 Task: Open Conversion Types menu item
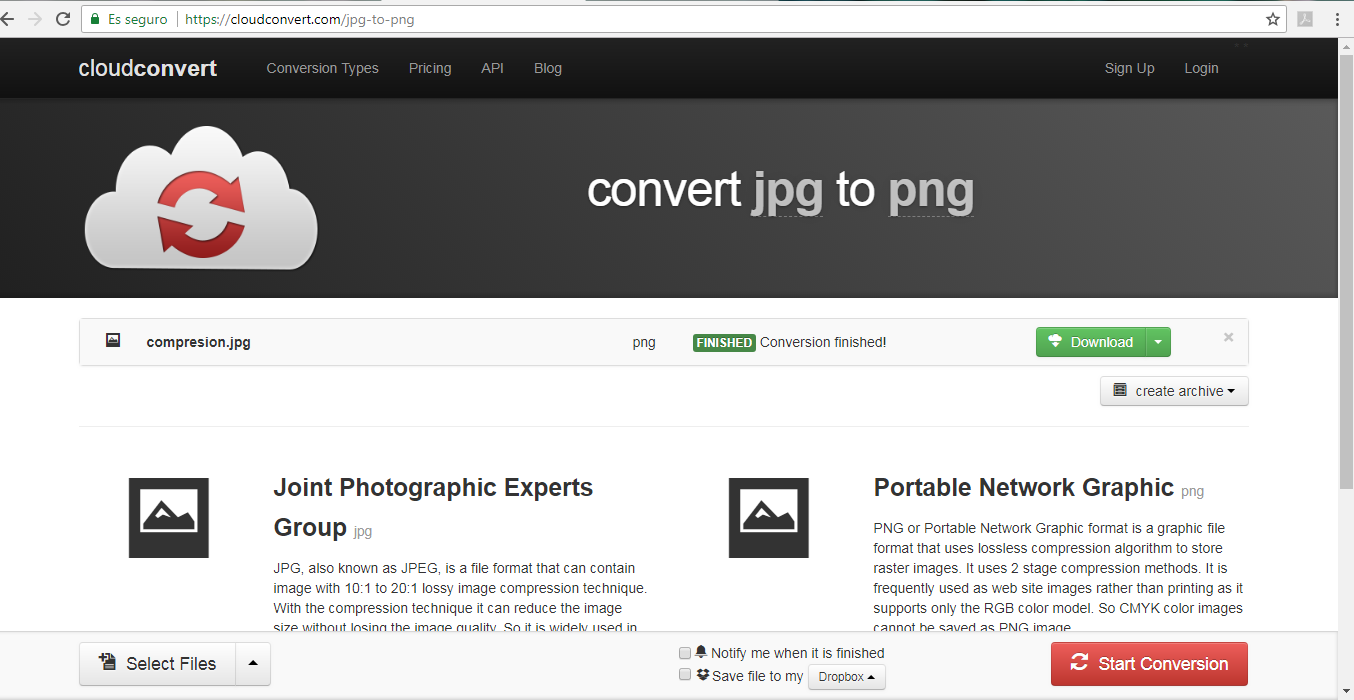point(322,68)
